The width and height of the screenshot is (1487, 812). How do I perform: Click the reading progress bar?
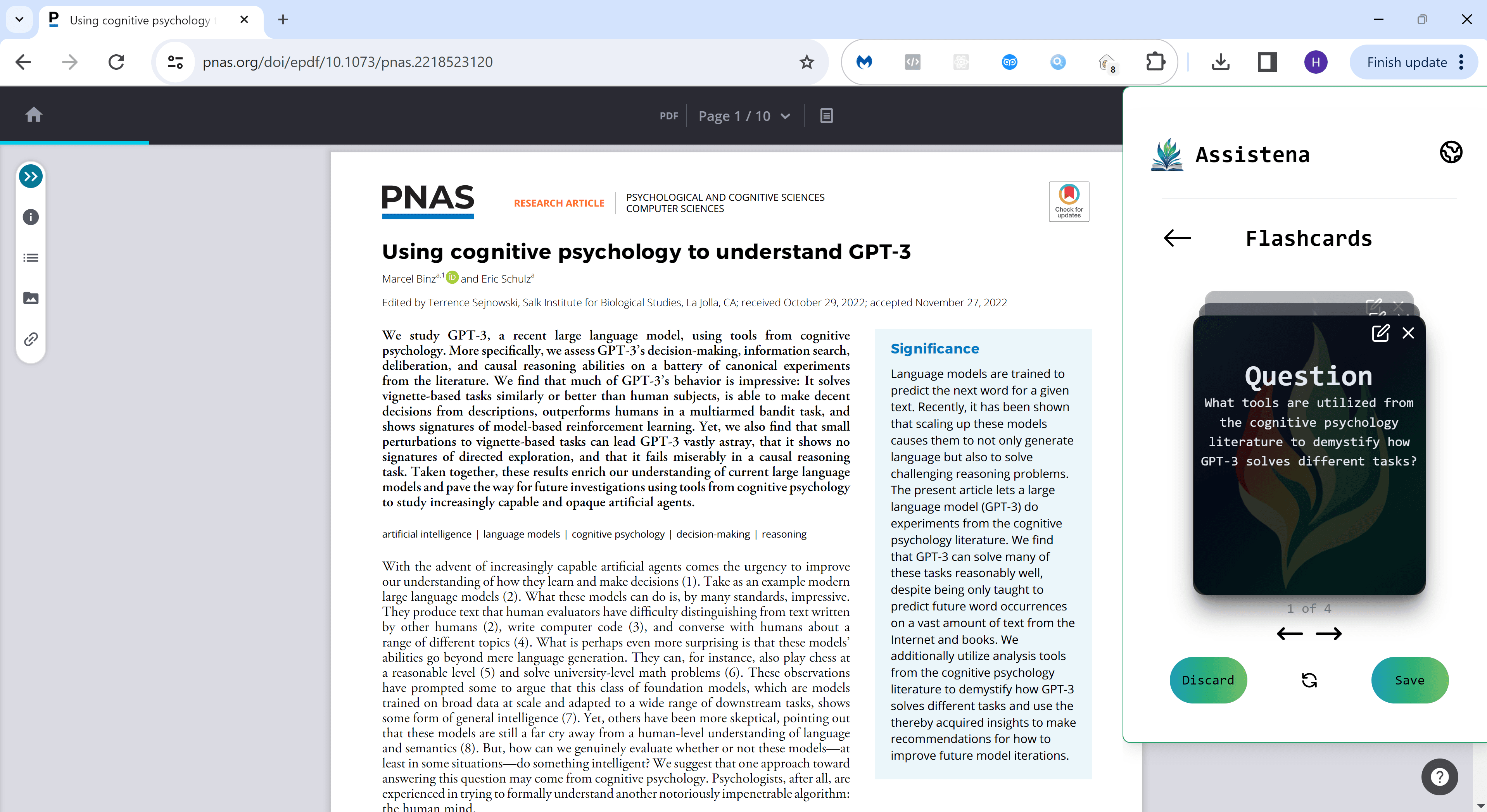(74, 142)
